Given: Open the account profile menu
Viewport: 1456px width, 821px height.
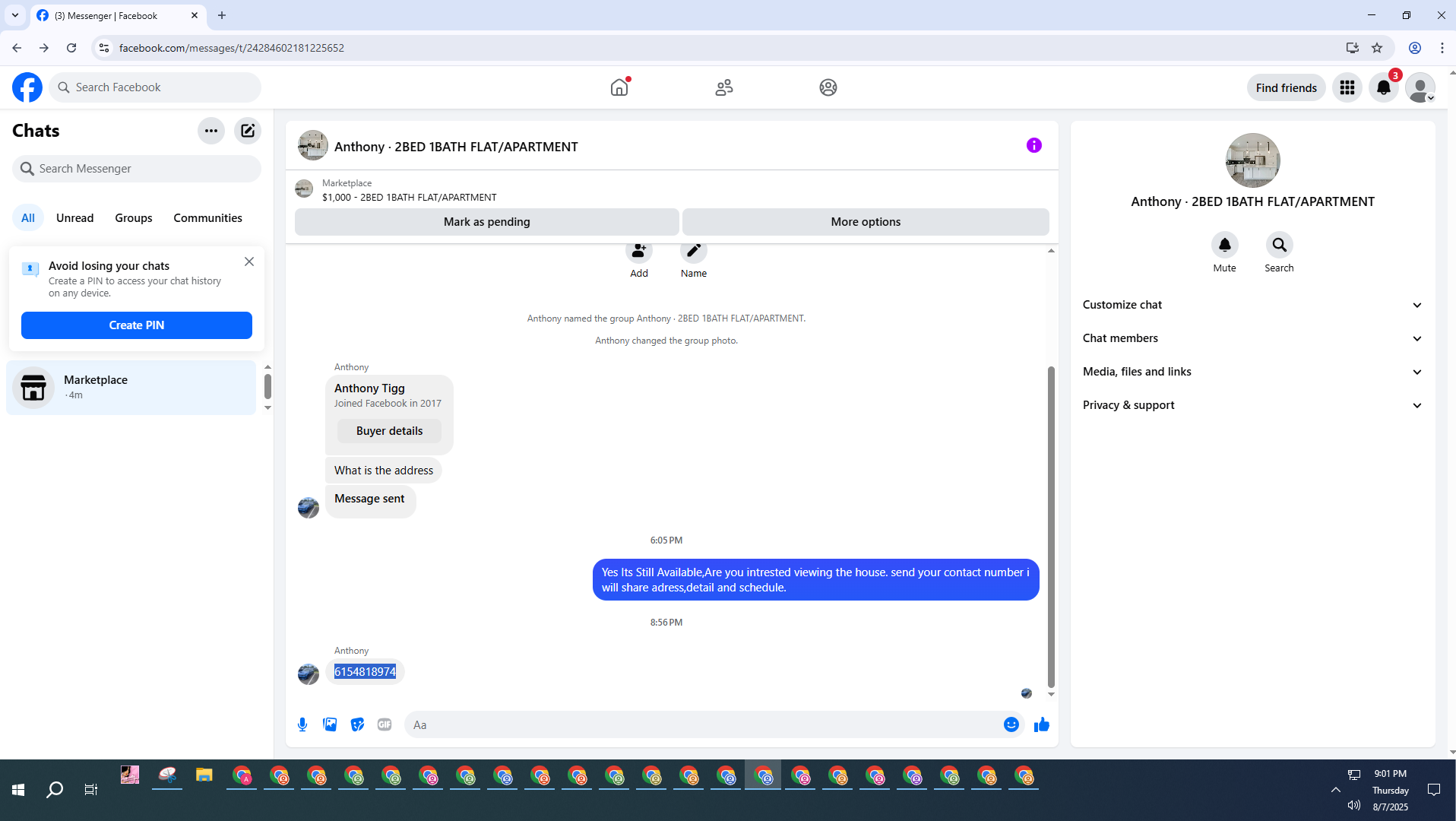Looking at the screenshot, I should [1420, 87].
